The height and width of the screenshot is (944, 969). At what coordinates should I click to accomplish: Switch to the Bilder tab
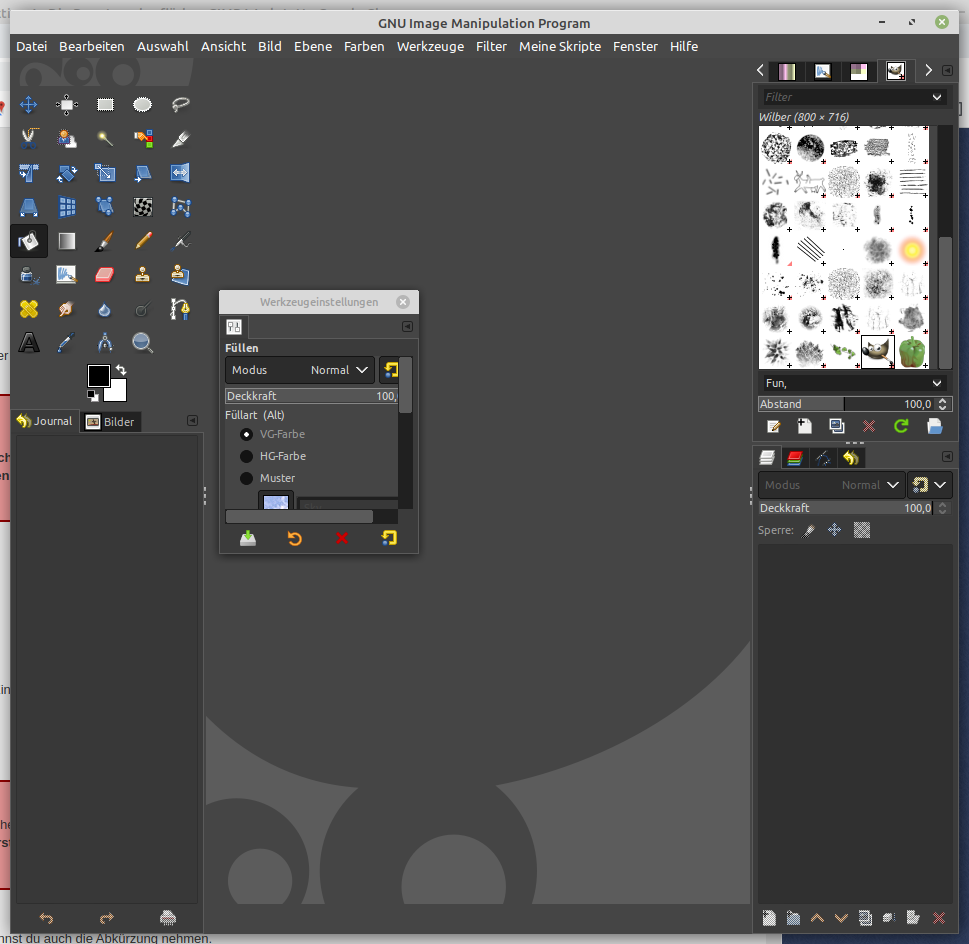(110, 421)
